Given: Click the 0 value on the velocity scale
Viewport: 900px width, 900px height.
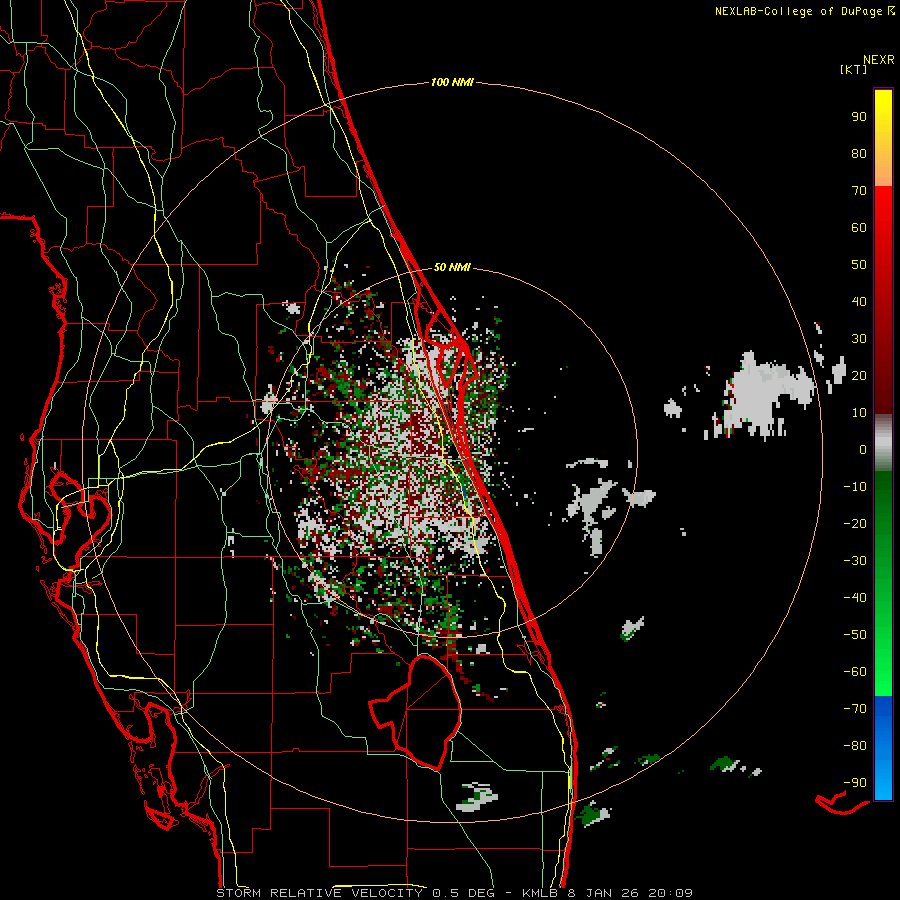Looking at the screenshot, I should point(863,450).
